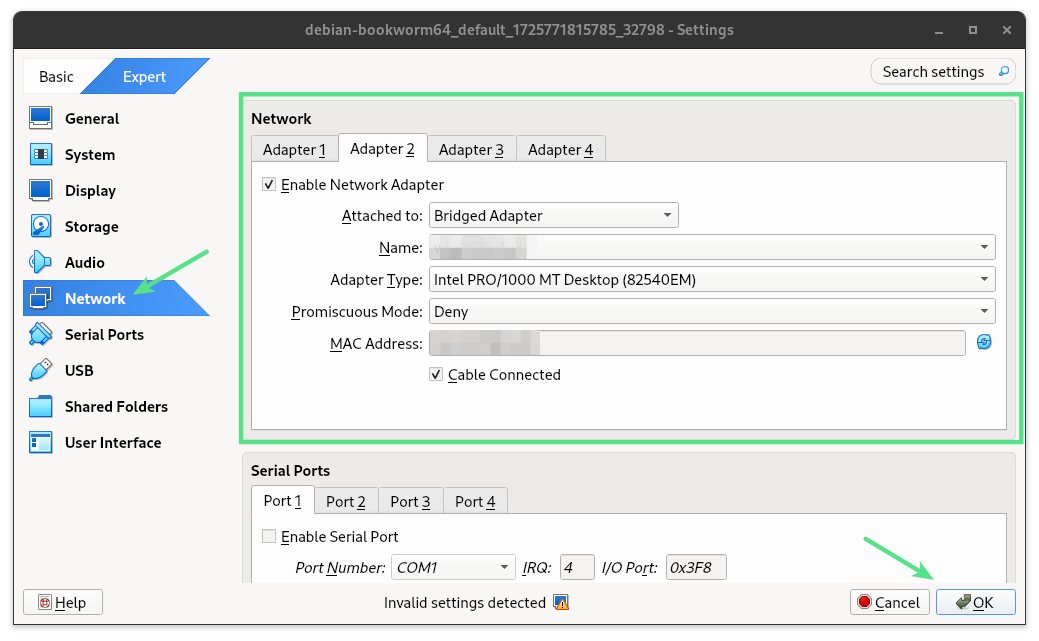The image size is (1039, 641).
Task: Select the Port 2 tab
Action: coord(346,501)
